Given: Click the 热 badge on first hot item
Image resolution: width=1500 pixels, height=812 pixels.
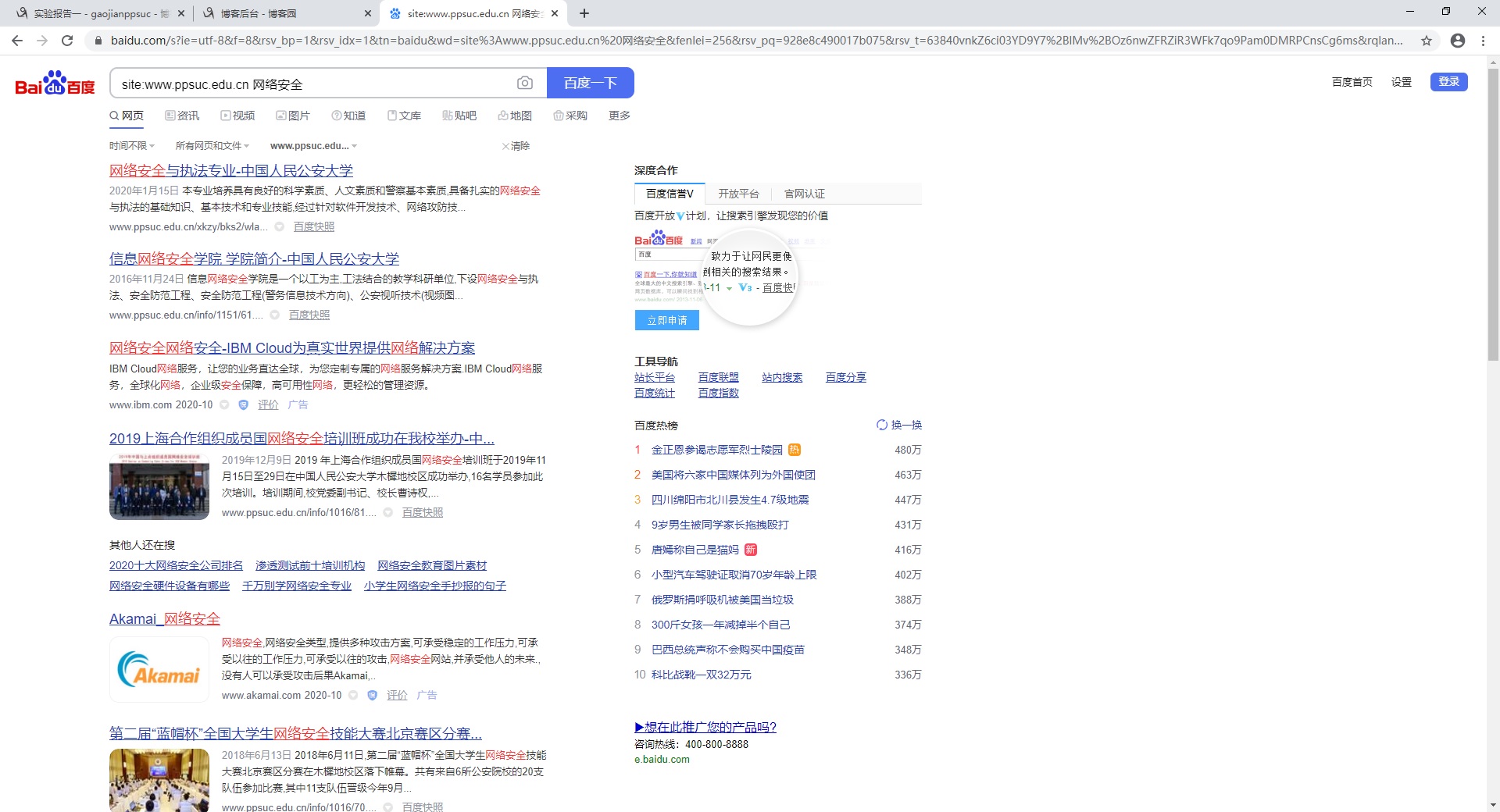Looking at the screenshot, I should point(795,450).
